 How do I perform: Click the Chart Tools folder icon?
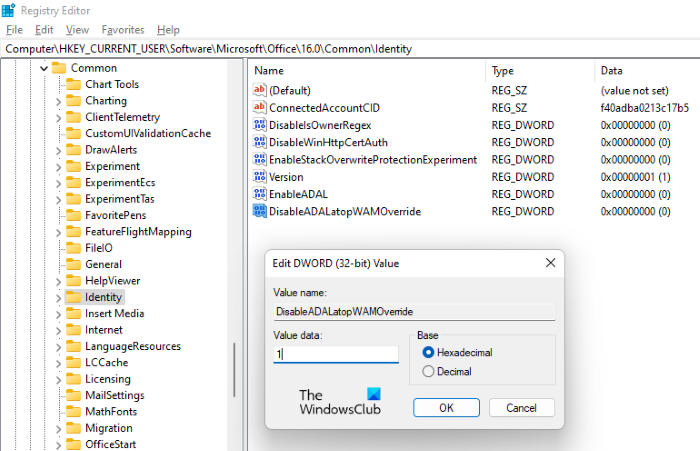(73, 84)
